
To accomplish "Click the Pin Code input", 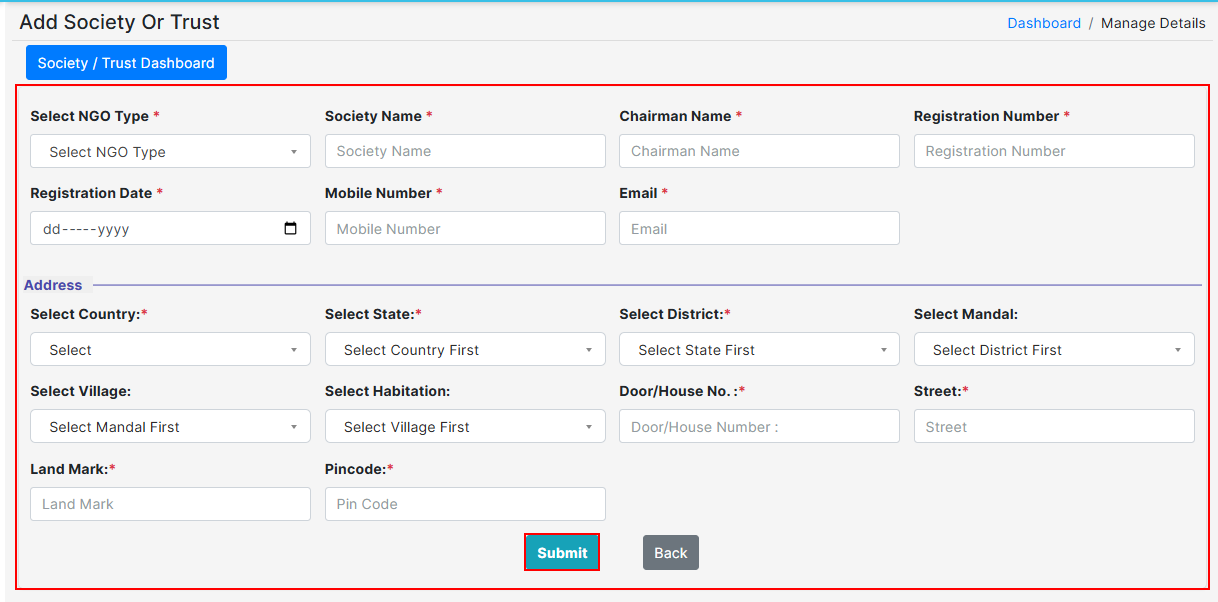I will 465,504.
